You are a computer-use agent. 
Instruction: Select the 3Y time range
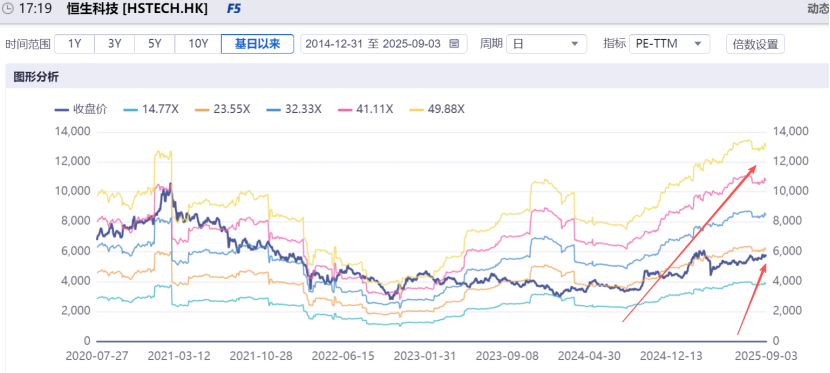[x=115, y=44]
